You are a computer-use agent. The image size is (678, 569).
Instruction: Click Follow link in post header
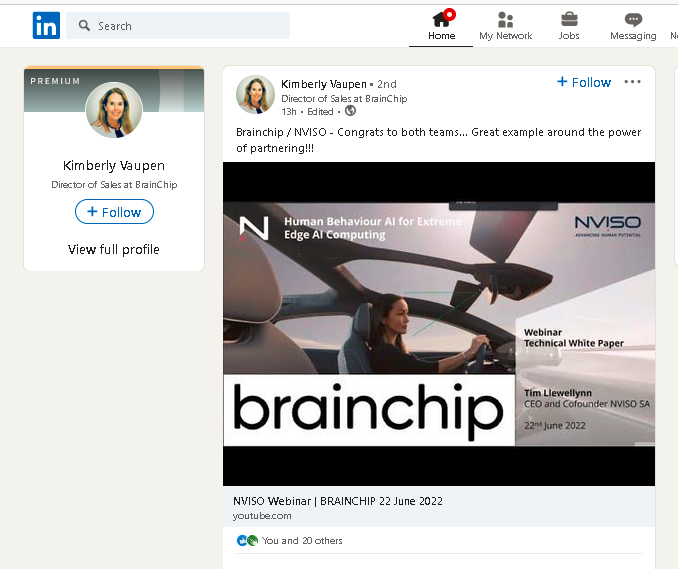(x=584, y=82)
